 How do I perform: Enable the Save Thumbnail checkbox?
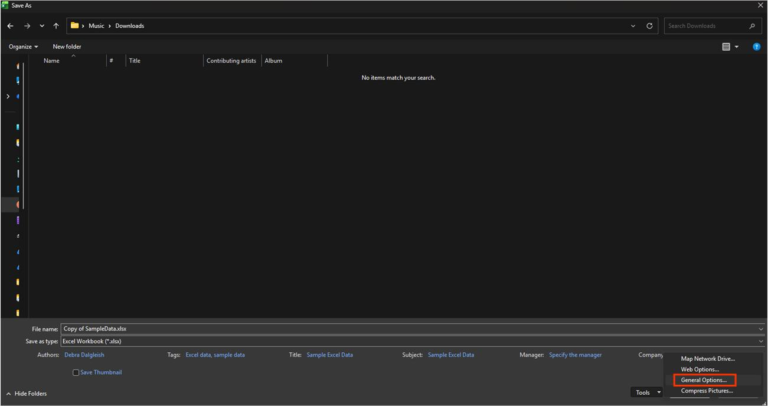(x=76, y=373)
